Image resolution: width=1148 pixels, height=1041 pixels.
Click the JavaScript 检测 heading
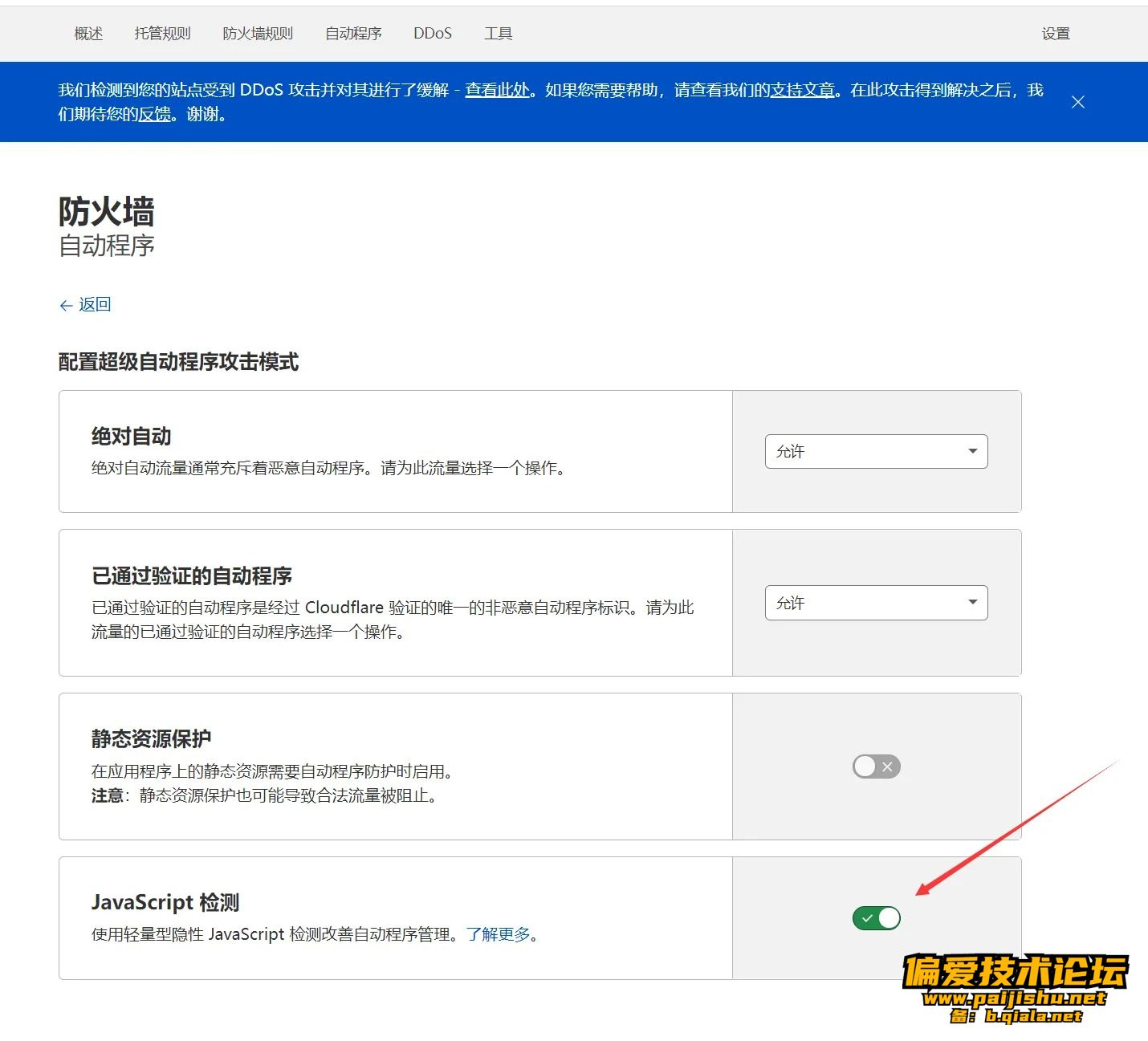(x=165, y=902)
